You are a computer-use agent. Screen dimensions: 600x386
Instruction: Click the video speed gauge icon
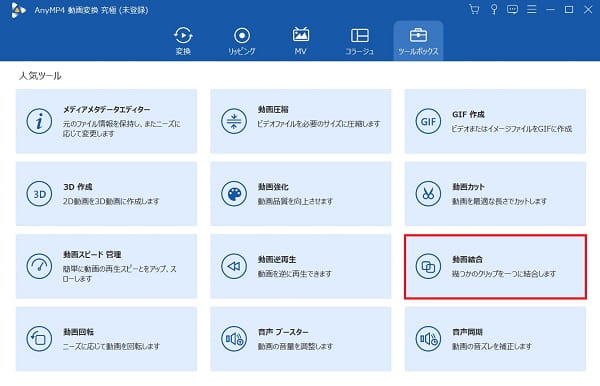click(x=39, y=266)
